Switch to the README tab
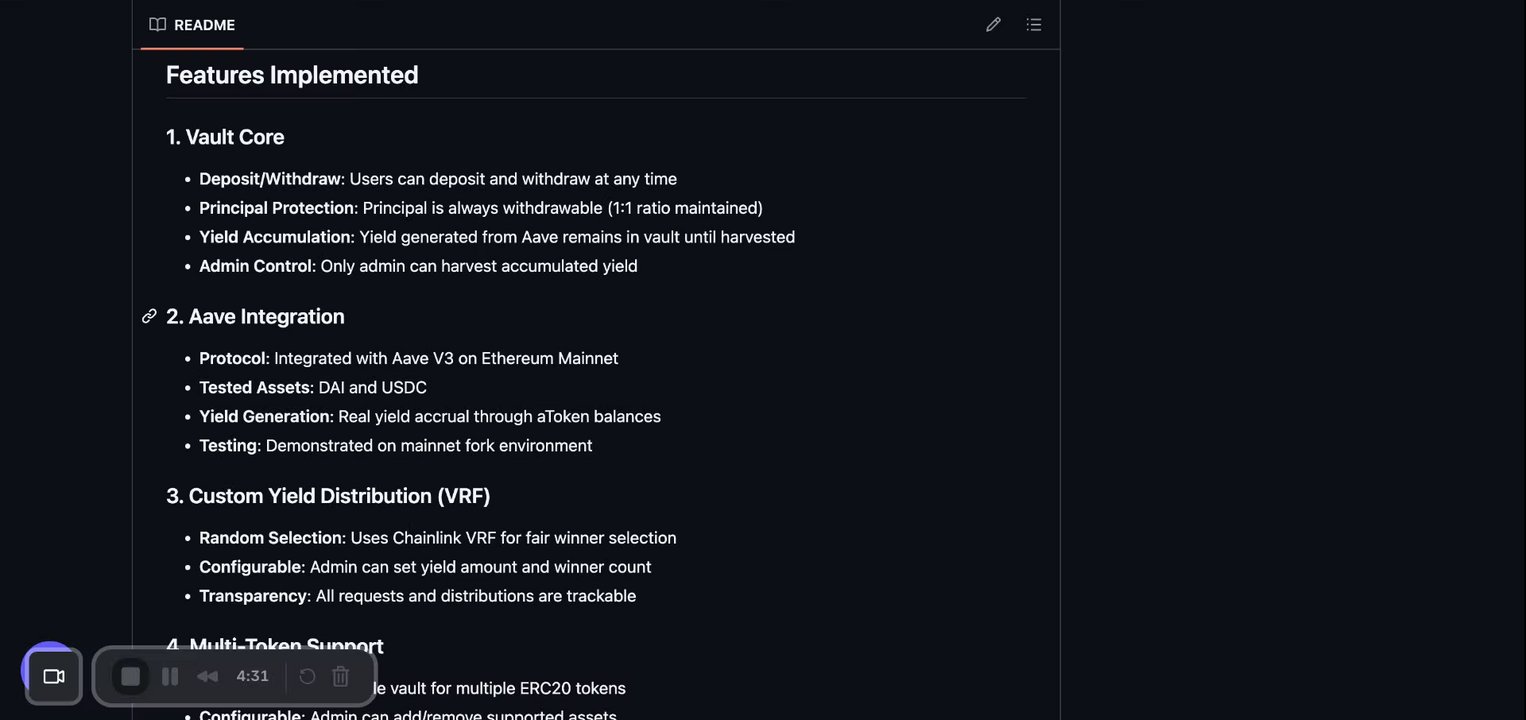 point(192,25)
